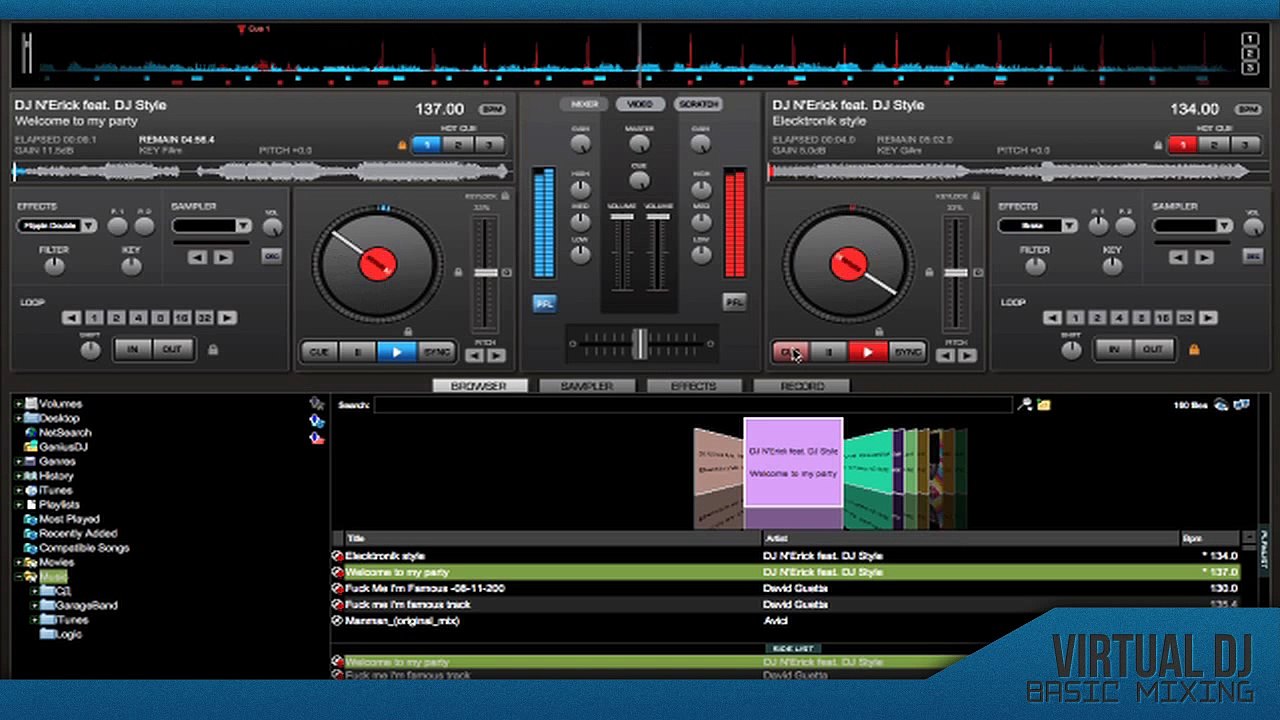Screen dimensions: 1280x720
Task: Toggle the left deck hot cue lock
Action: (402, 145)
